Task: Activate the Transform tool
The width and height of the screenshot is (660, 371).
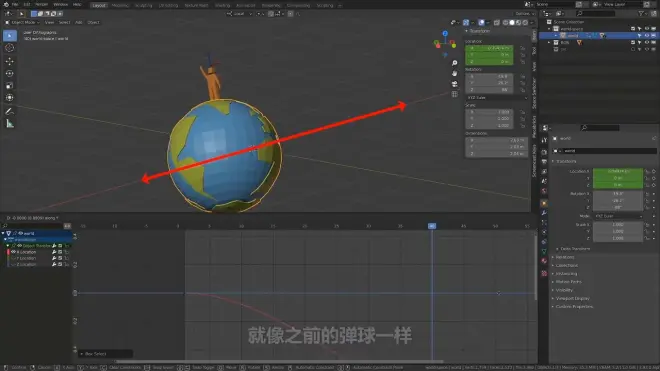Action: pos(10,98)
